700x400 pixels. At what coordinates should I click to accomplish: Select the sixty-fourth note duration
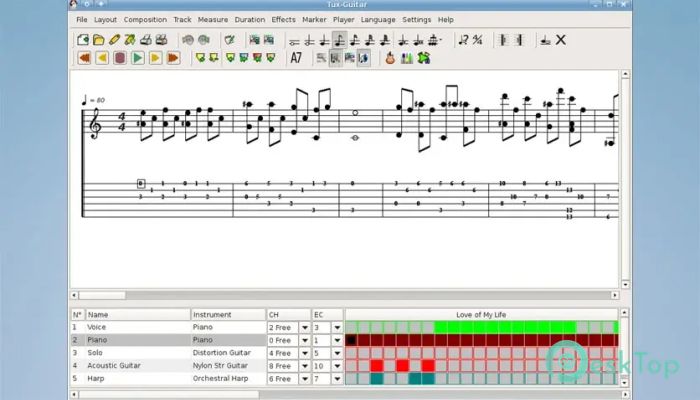pyautogui.click(x=385, y=41)
